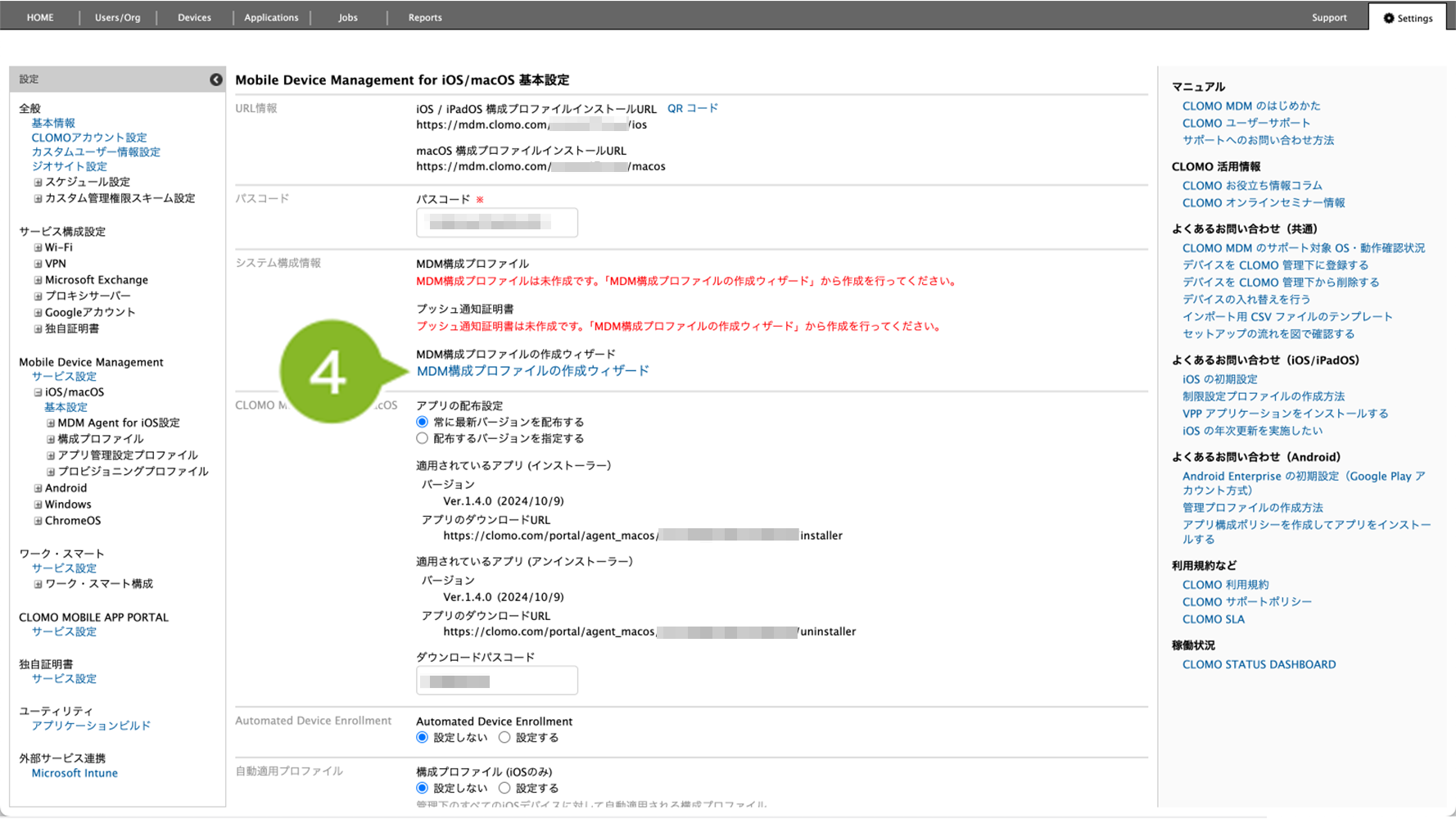
Task: Open Settings gear tab
Action: click(x=1408, y=17)
